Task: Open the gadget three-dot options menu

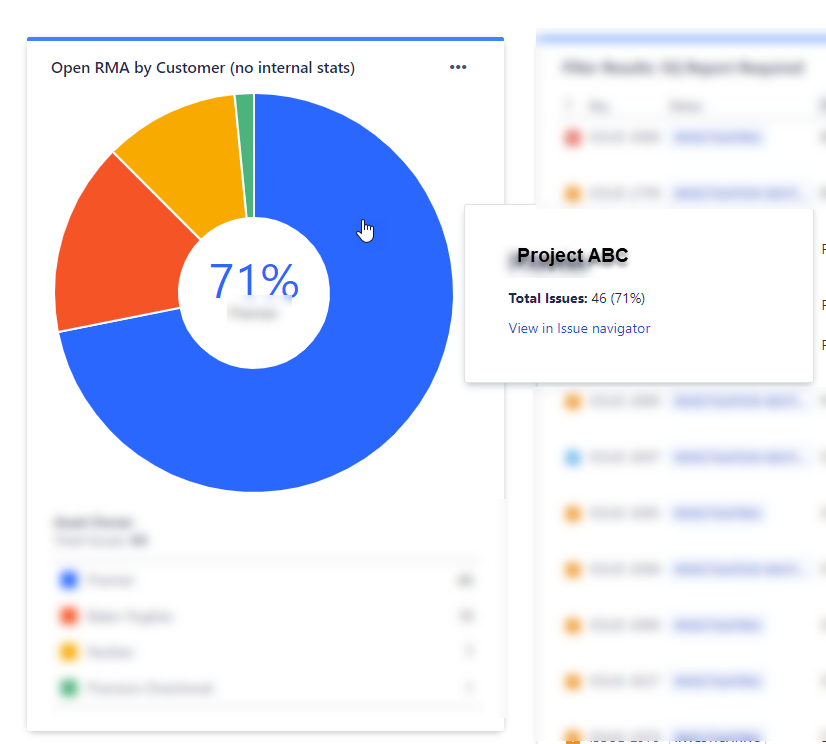Action: coord(458,67)
